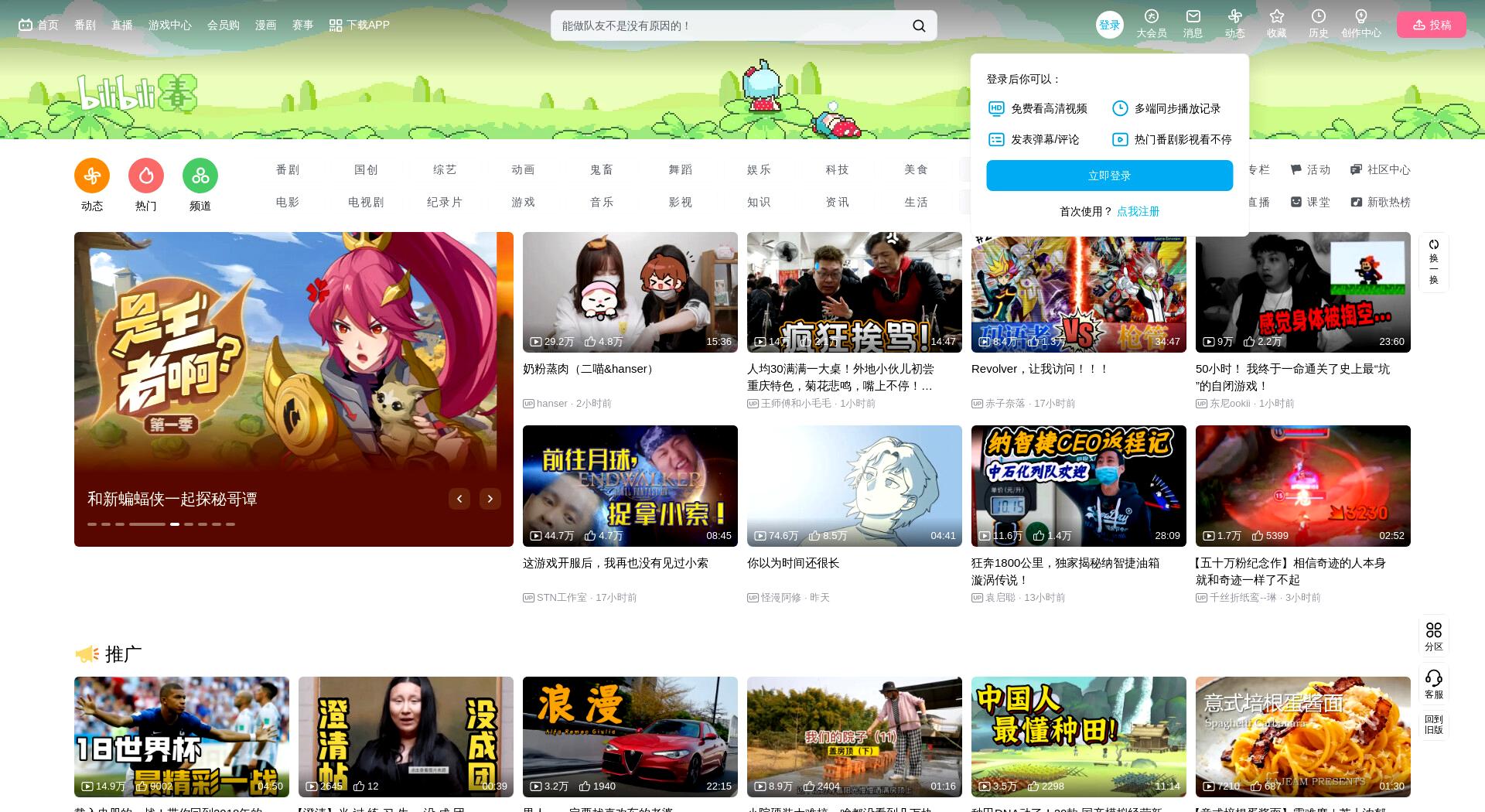This screenshot has height=812, width=1485.
Task: Open the 大会员 icon in header
Action: (1151, 16)
